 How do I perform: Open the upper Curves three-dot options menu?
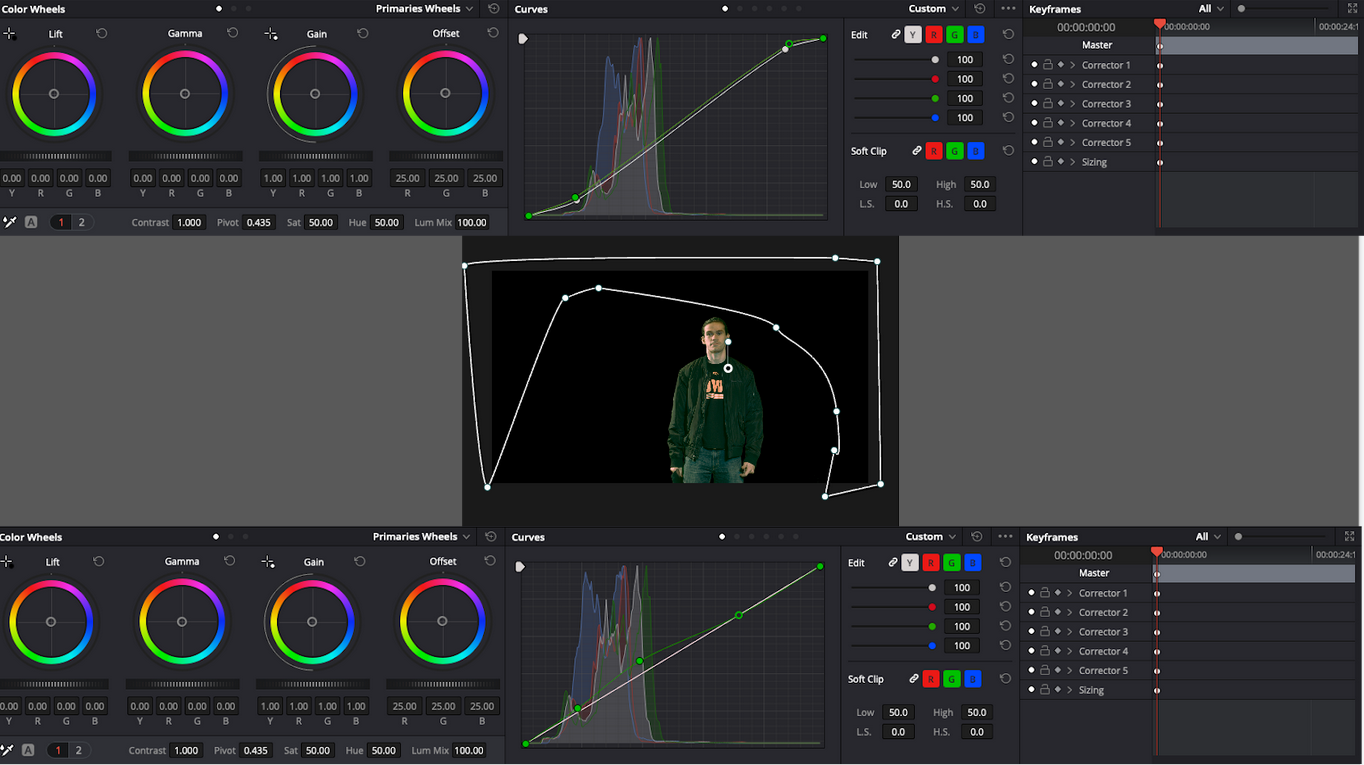(x=1006, y=8)
